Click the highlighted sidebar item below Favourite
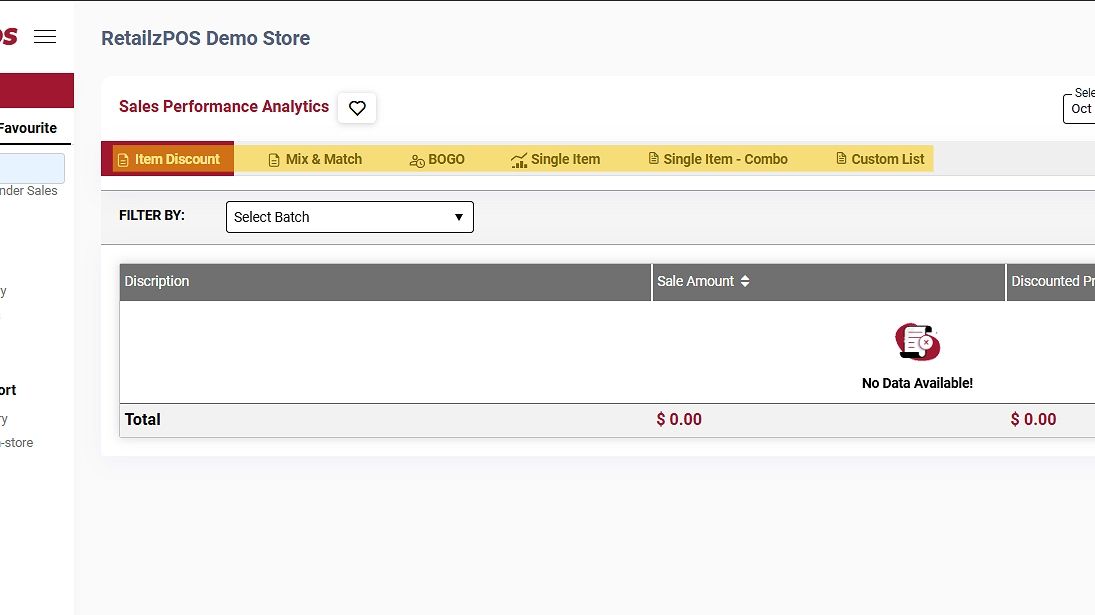Screen dimensions: 1095x615 (32, 168)
